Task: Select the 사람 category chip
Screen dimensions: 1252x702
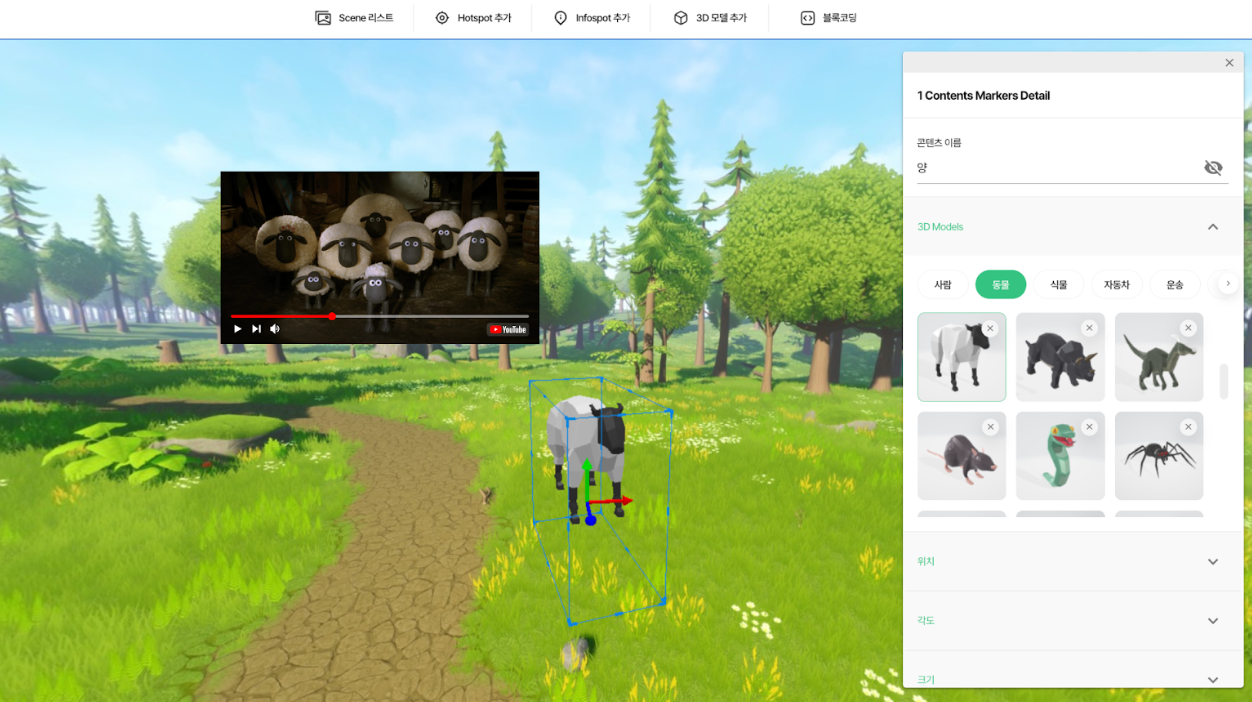Action: pos(943,285)
